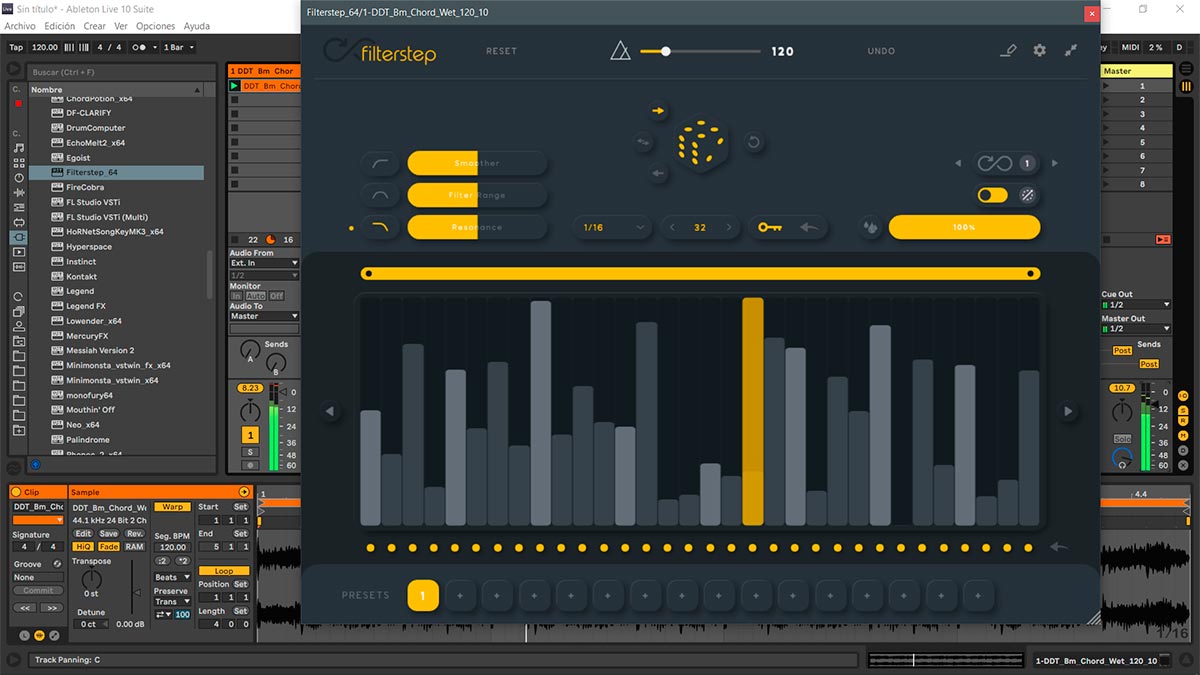
Task: Select the Smoother curve shape icon
Action: coord(381,163)
